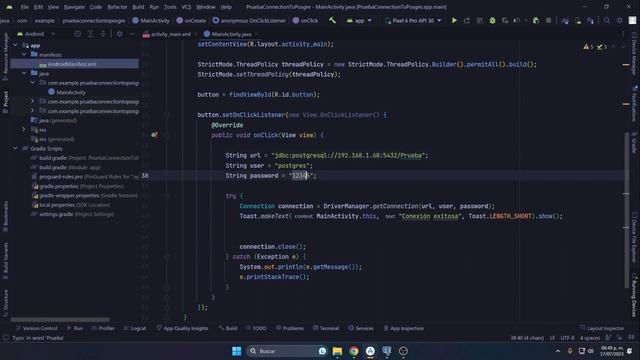Viewport: 640px width, 360px height.
Task: Collapse the java folder
Action: point(24,73)
